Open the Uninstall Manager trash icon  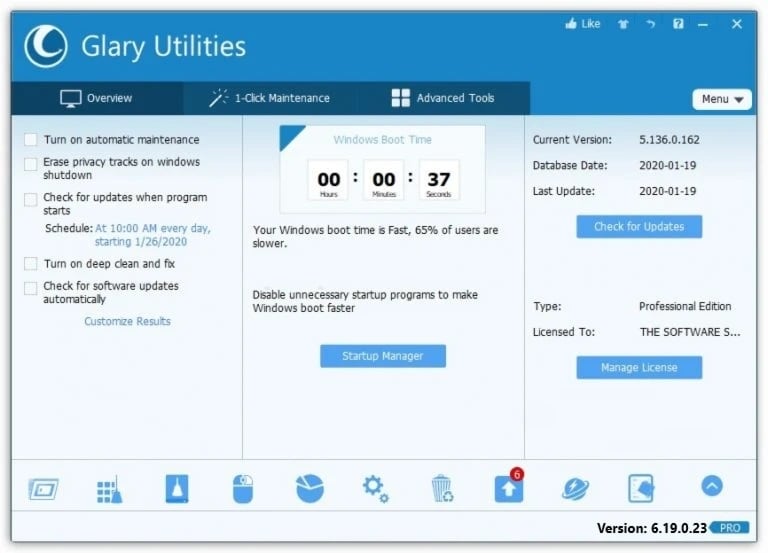click(442, 488)
